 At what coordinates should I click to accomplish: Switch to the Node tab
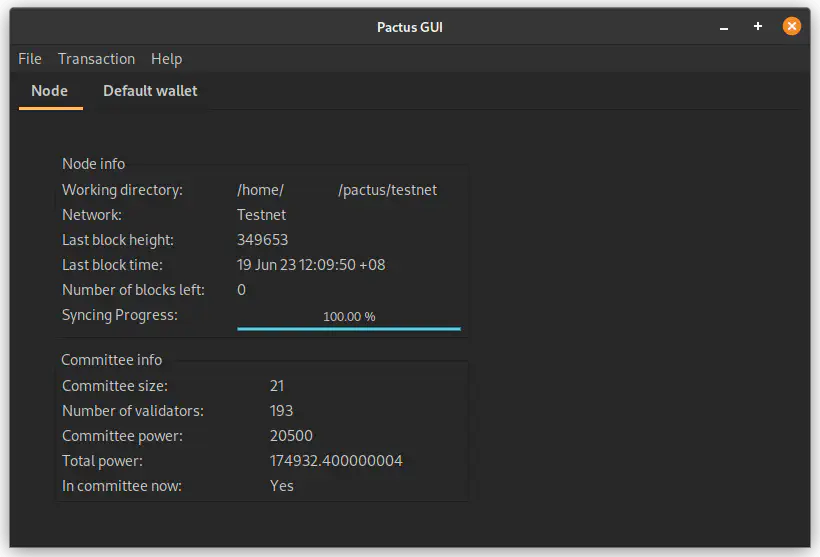(x=50, y=90)
